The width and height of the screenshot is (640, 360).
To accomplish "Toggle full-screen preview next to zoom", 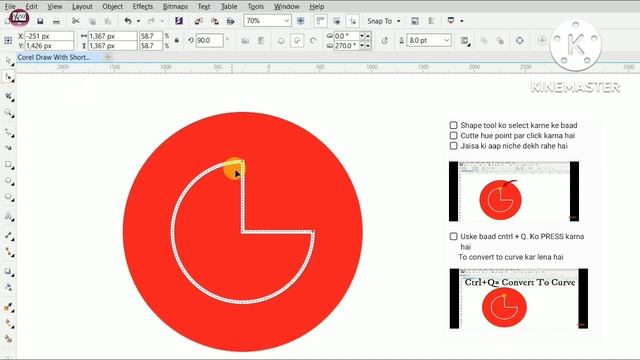I will (x=300, y=21).
